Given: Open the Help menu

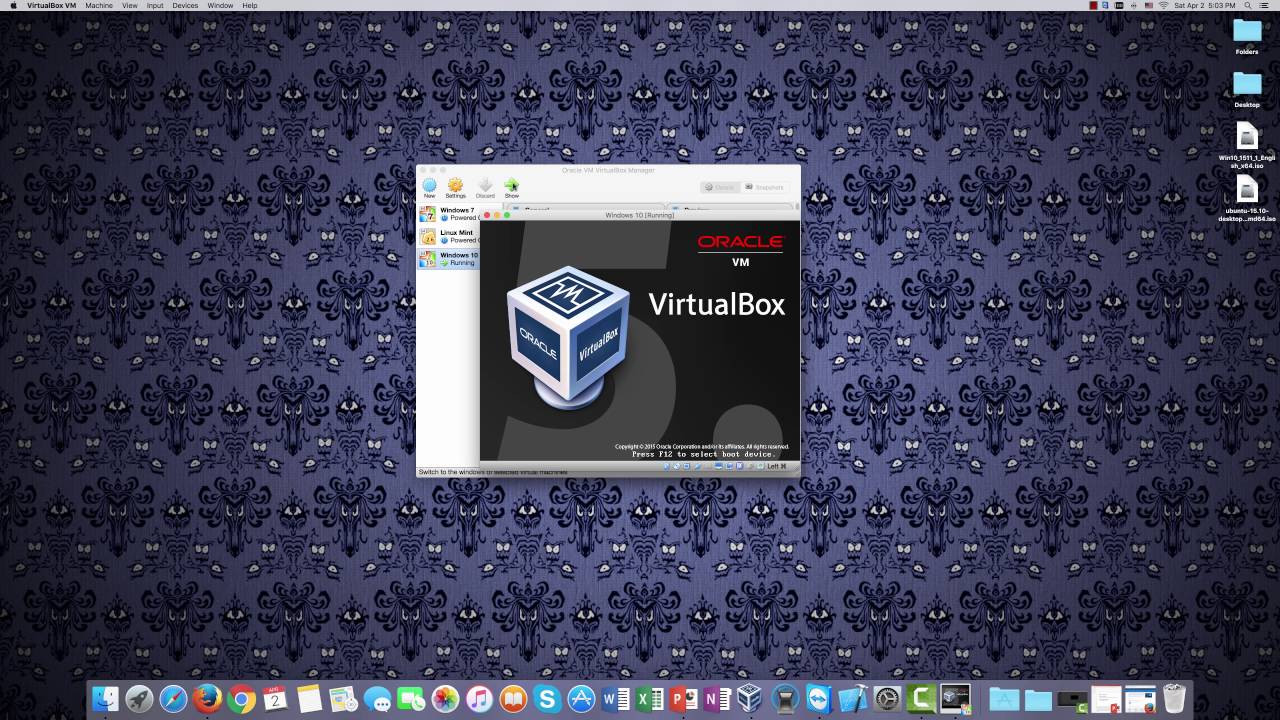Looking at the screenshot, I should coord(250,5).
